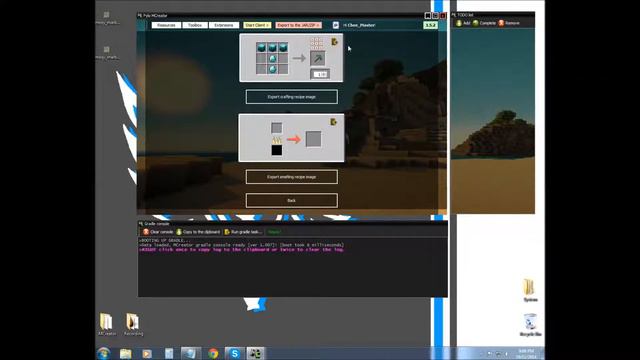Click Add in the TODO list window
Image resolution: width=640 pixels, height=360 pixels.
[x=463, y=23]
